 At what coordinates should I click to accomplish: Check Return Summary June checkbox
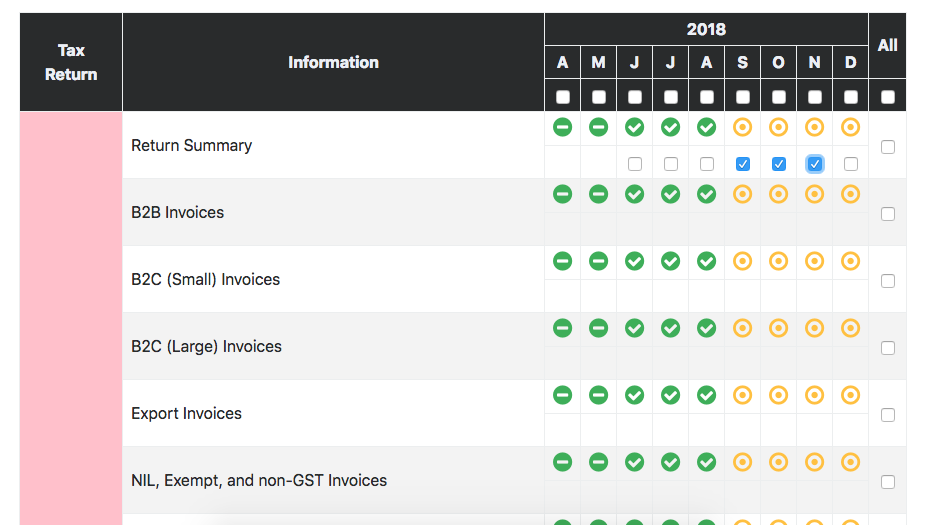coord(635,164)
